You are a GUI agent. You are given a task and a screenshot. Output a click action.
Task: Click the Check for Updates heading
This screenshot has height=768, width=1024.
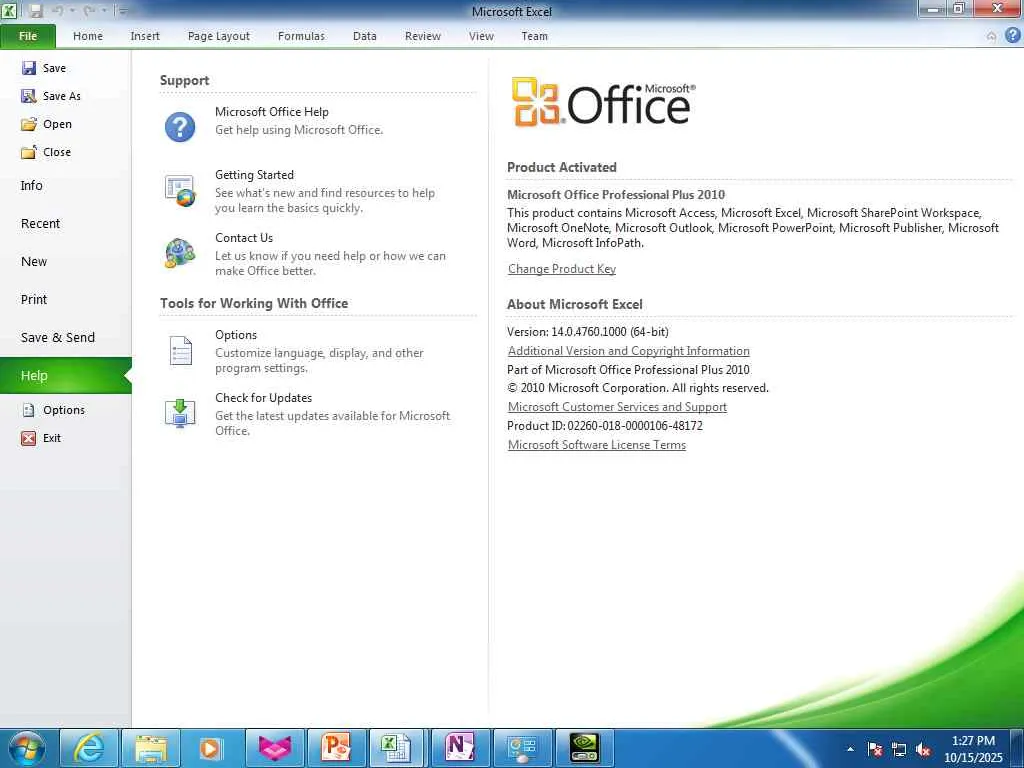coord(263,398)
